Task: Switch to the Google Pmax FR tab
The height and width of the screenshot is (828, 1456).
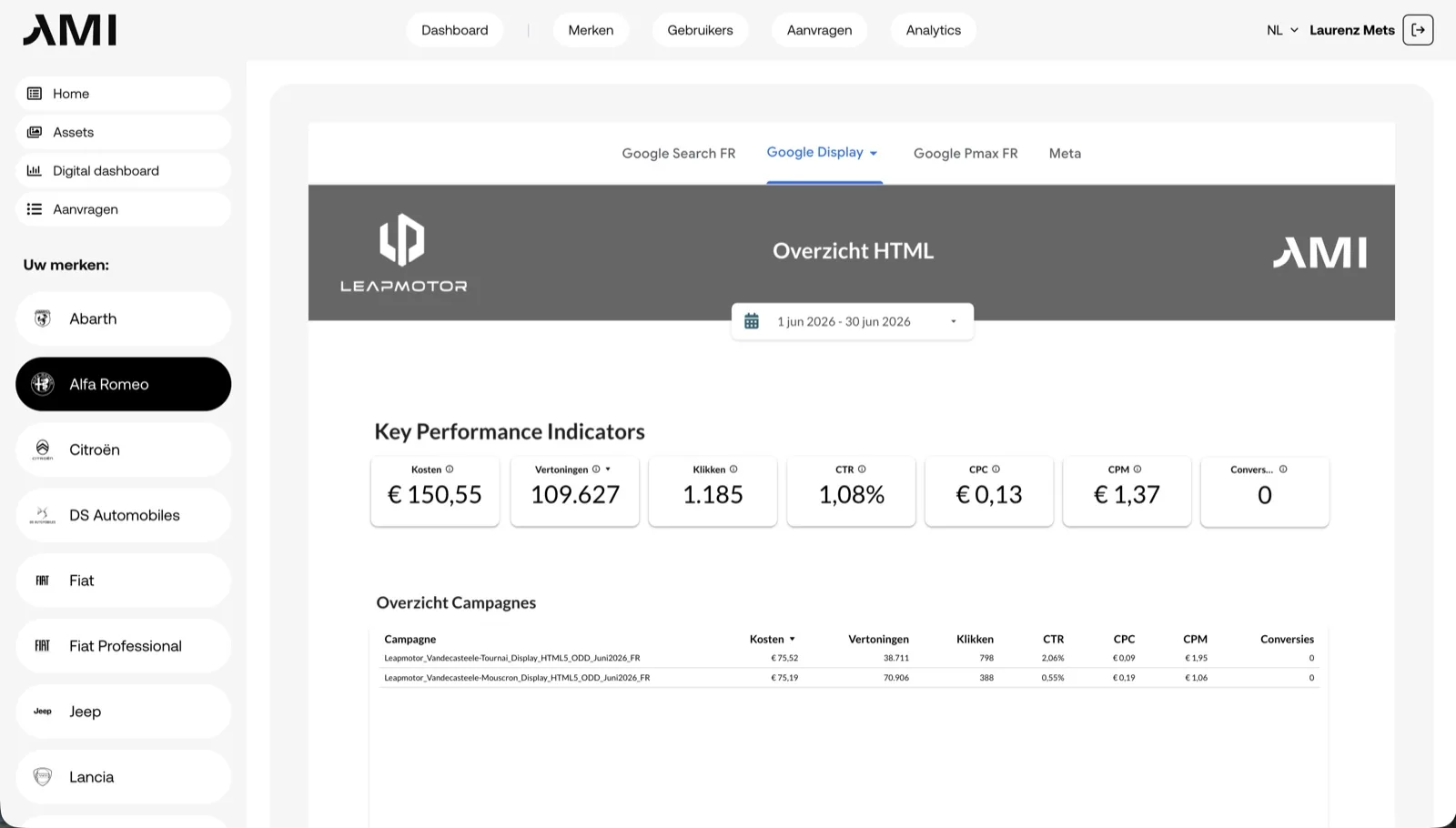Action: (x=966, y=153)
